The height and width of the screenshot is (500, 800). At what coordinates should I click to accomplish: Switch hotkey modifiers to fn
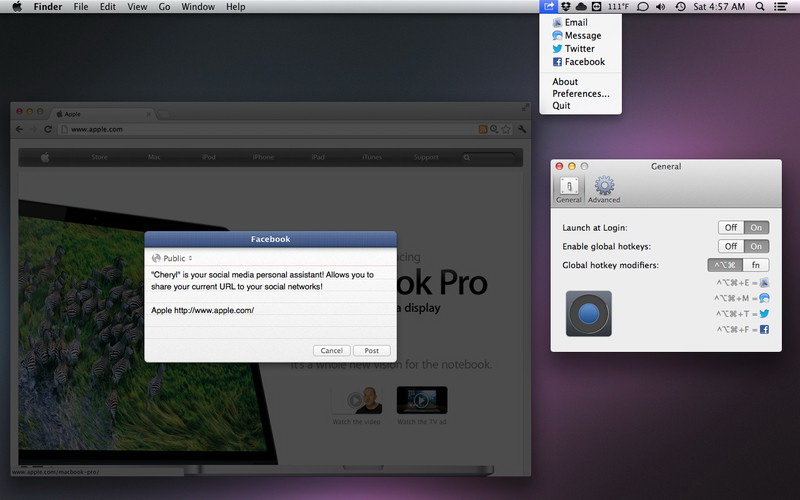[x=756, y=265]
